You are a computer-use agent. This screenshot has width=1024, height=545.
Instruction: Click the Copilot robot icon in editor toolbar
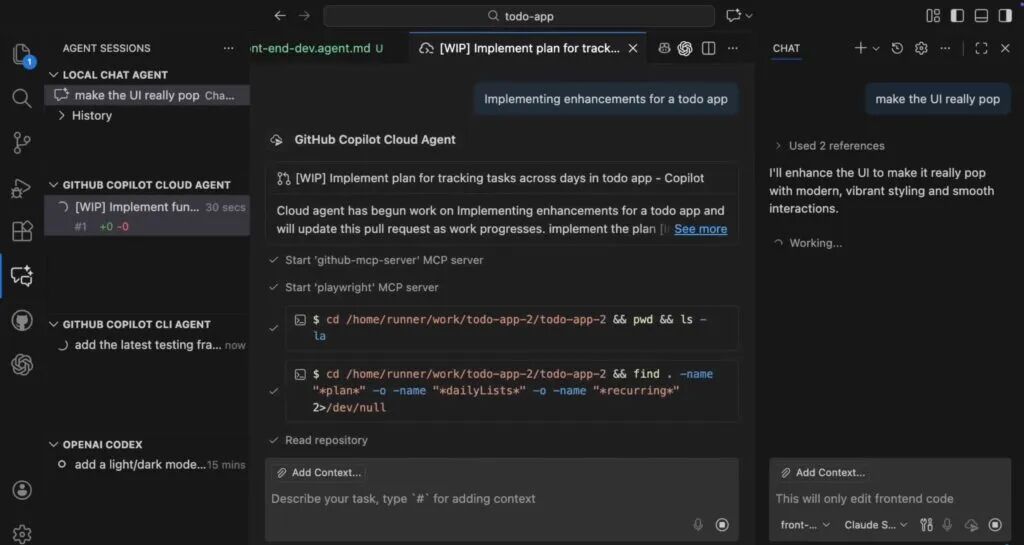[664, 48]
